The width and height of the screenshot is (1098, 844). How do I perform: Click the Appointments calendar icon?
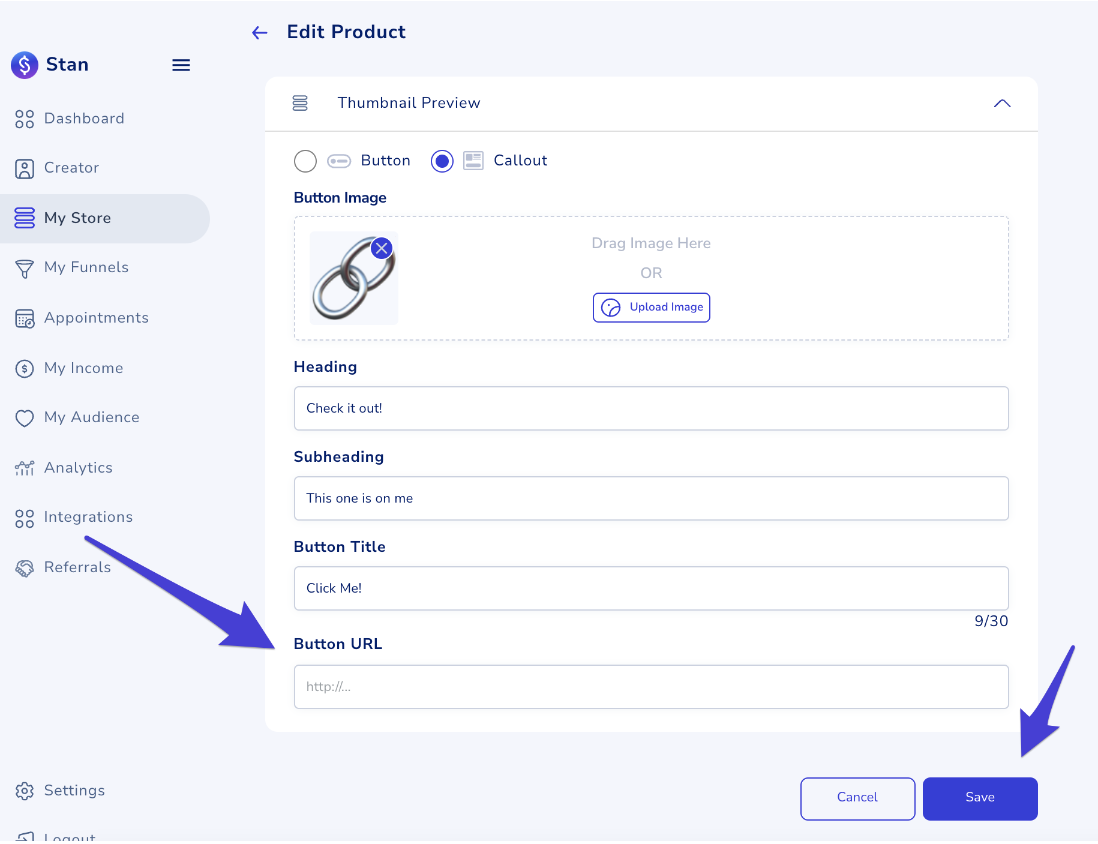point(23,317)
